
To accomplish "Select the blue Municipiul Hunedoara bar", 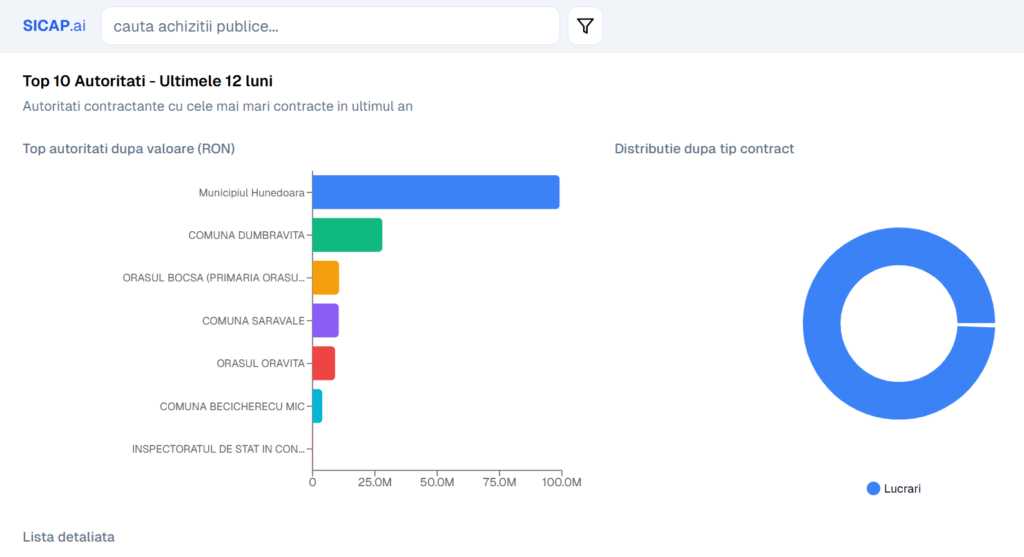I will pos(435,192).
